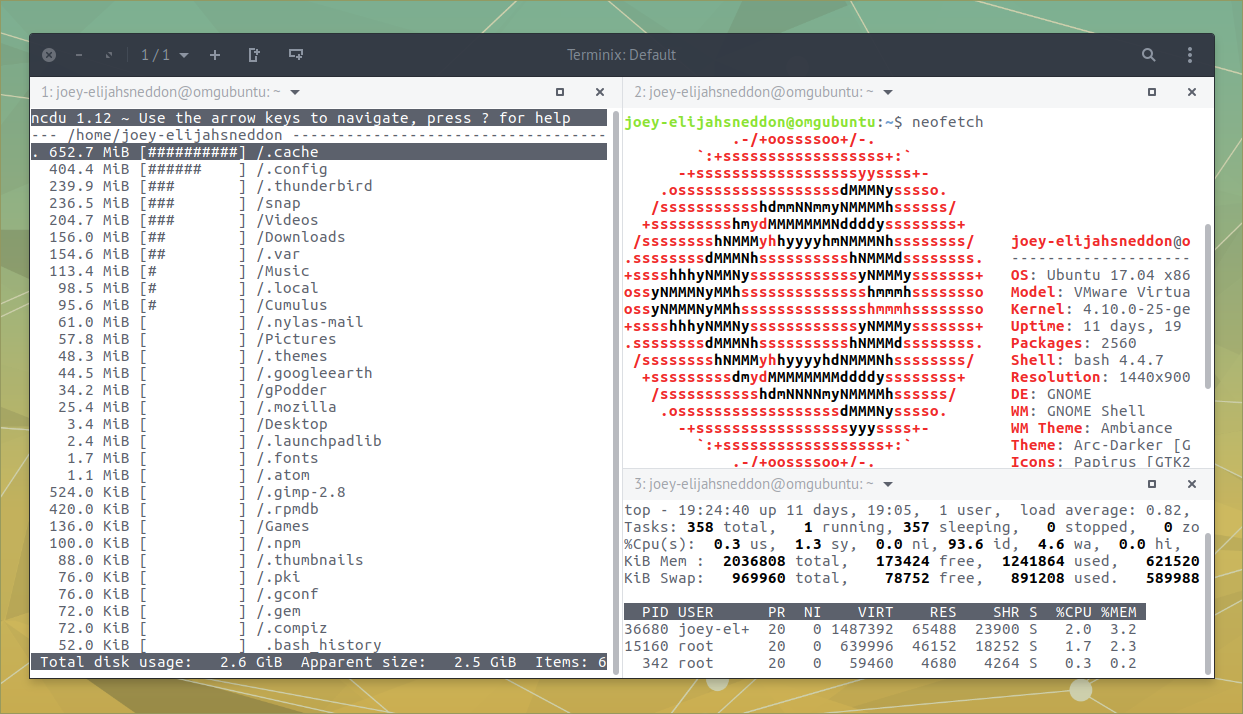Image resolution: width=1243 pixels, height=714 pixels.
Task: Select the /.compiz row in ncdu
Action: [x=319, y=628]
